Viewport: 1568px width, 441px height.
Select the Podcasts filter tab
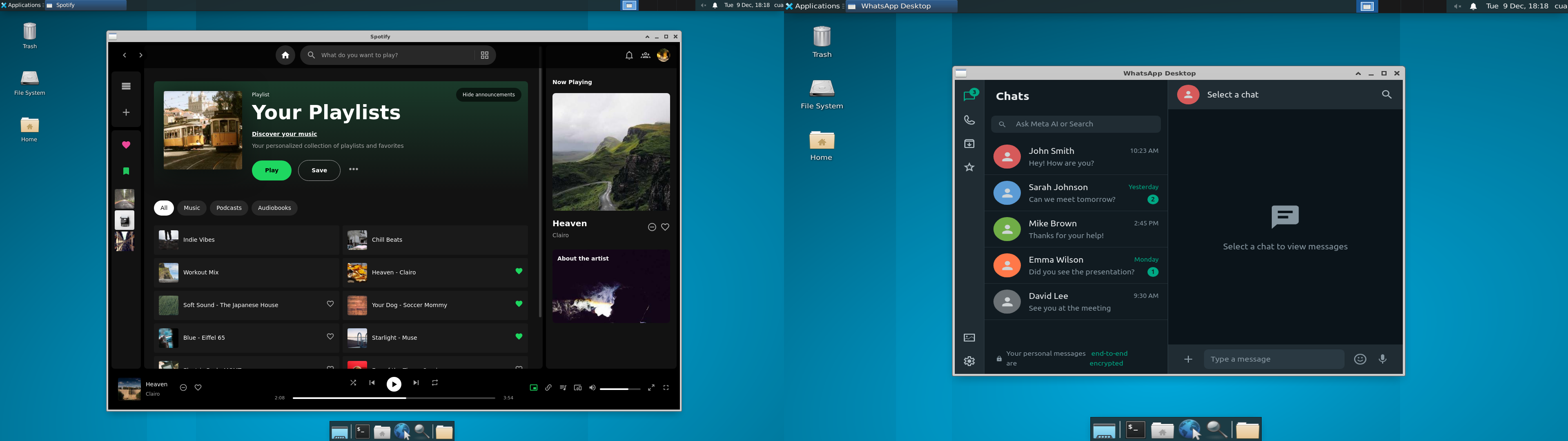point(229,208)
